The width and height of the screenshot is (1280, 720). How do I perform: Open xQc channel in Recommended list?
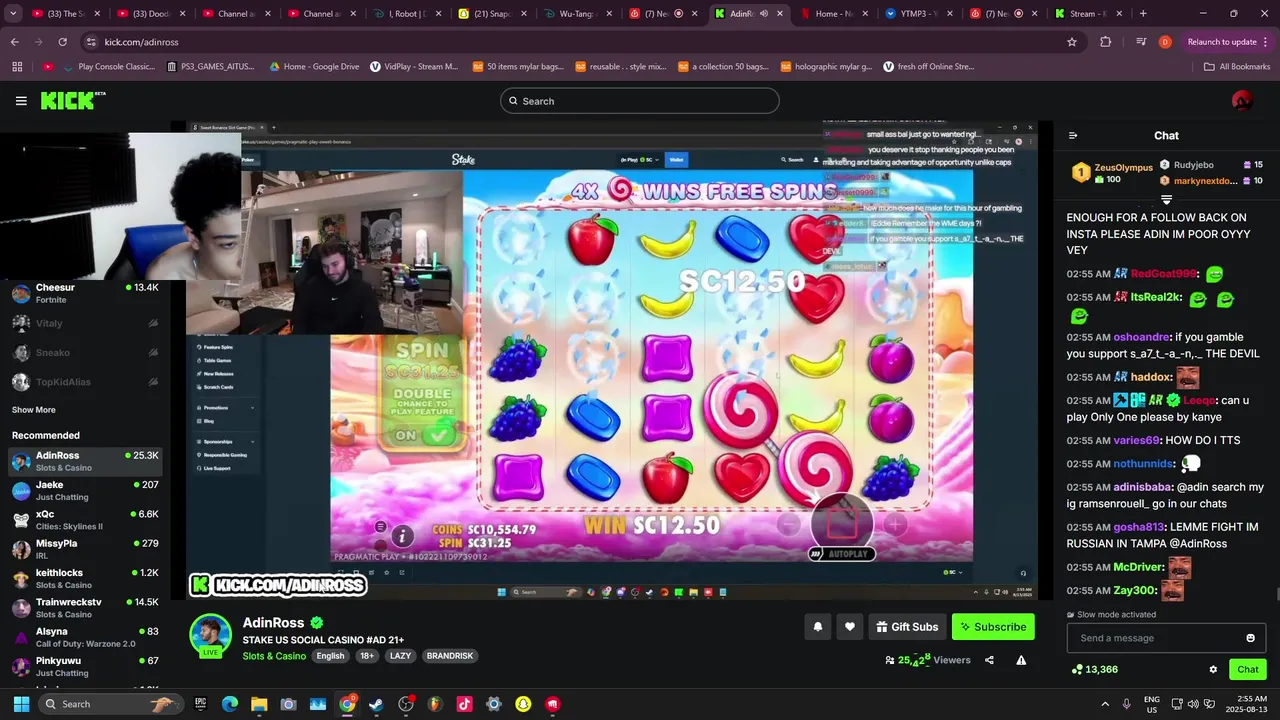tap(85, 520)
